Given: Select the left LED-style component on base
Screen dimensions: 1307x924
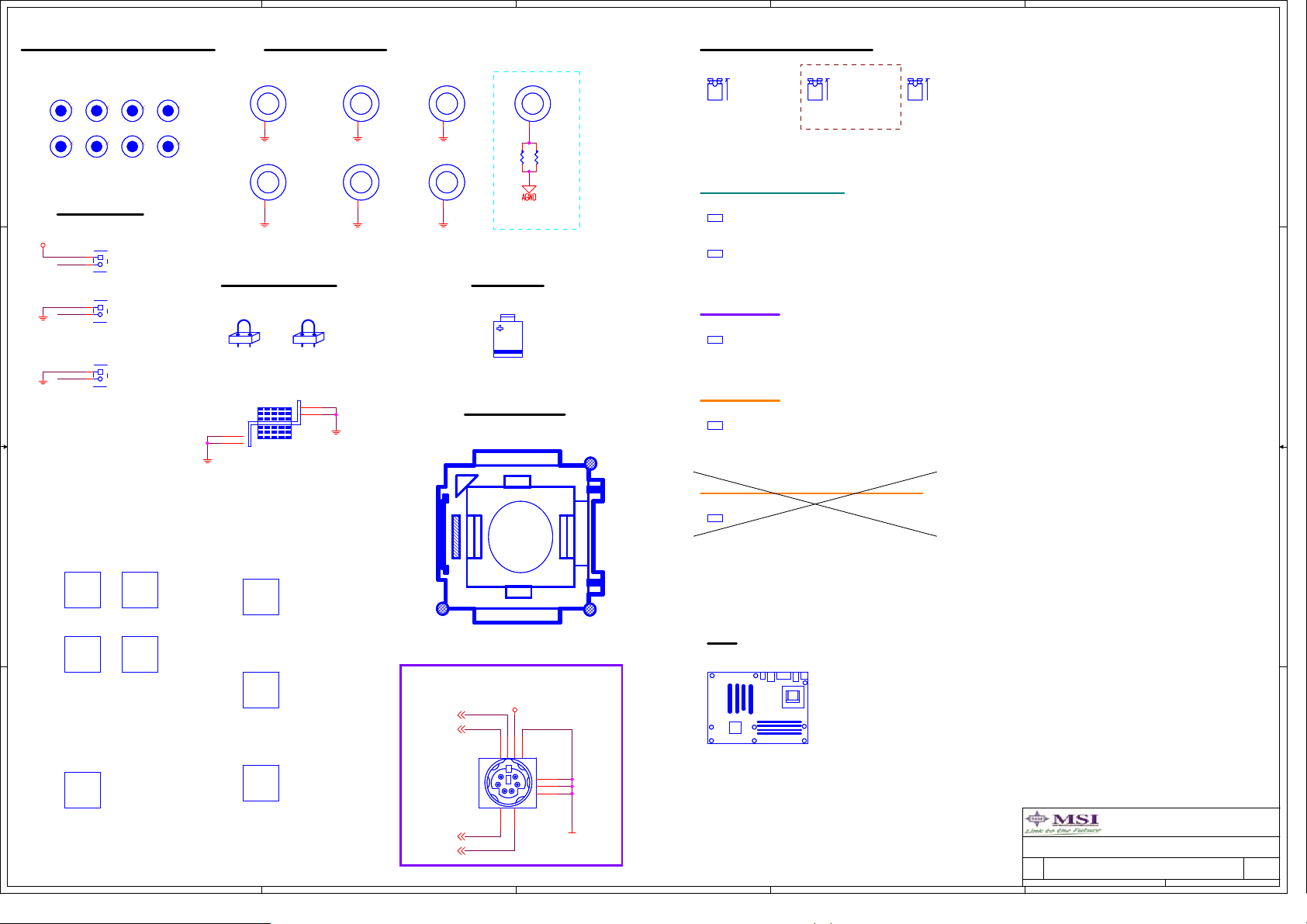Looking at the screenshot, I should pyautogui.click(x=244, y=333).
